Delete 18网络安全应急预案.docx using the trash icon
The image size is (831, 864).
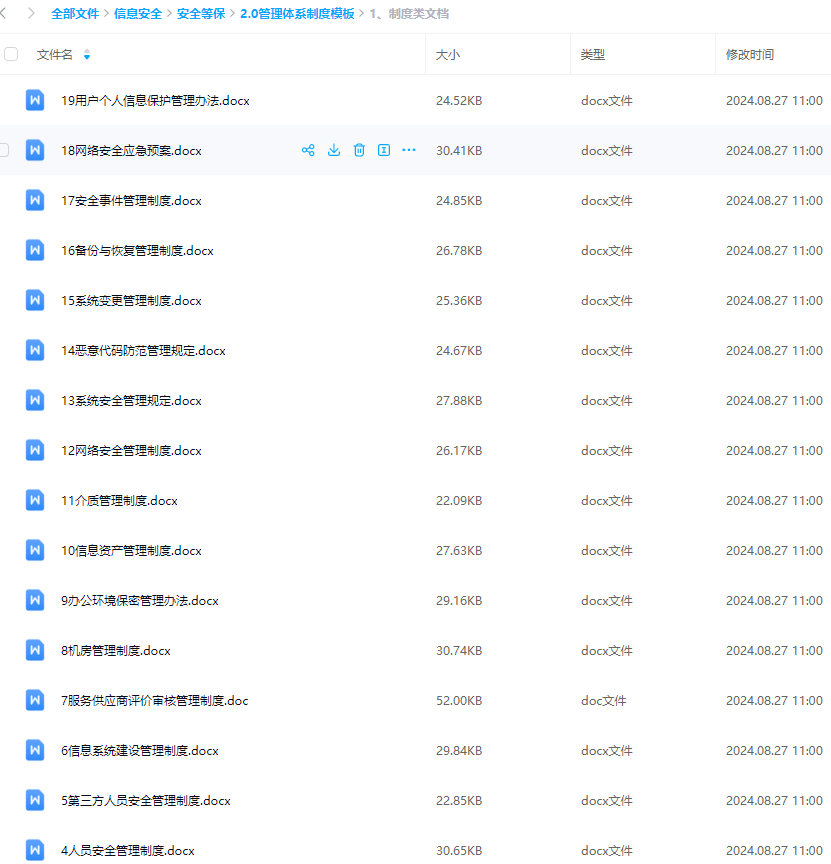(x=359, y=150)
